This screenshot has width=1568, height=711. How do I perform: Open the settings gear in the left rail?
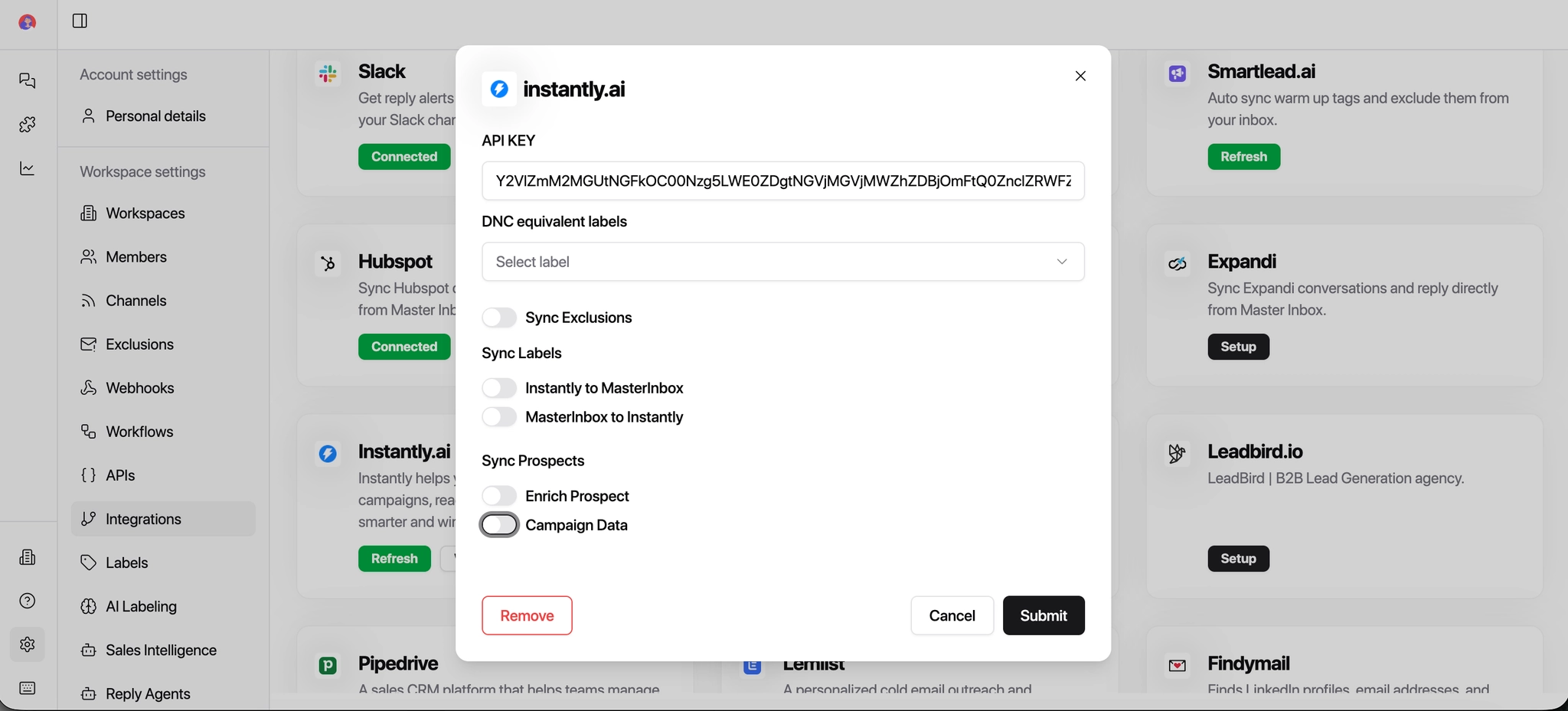pyautogui.click(x=28, y=644)
